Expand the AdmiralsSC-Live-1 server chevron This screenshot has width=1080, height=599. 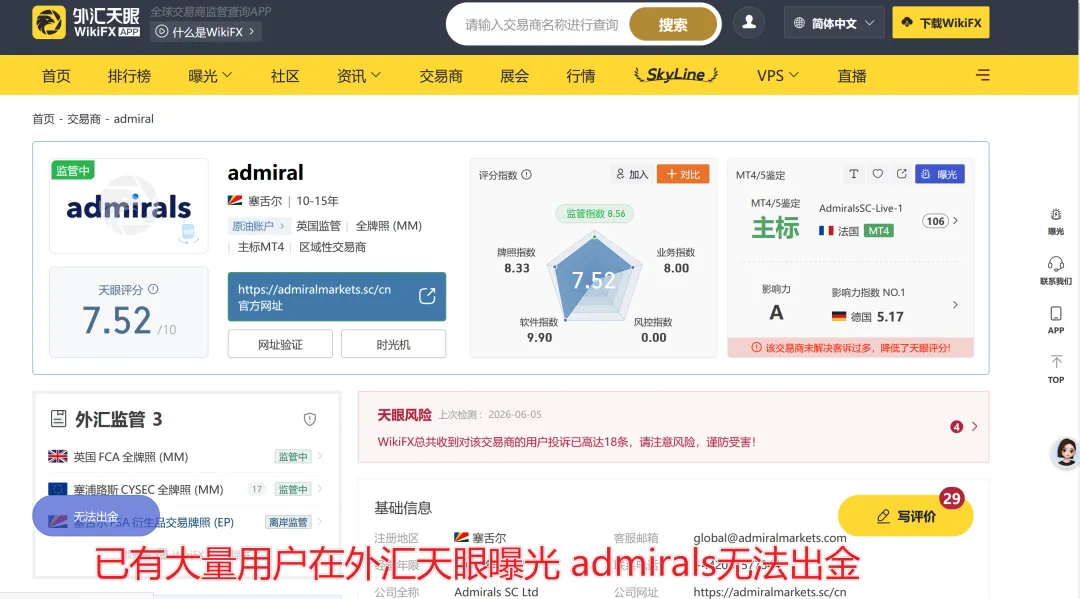click(955, 220)
